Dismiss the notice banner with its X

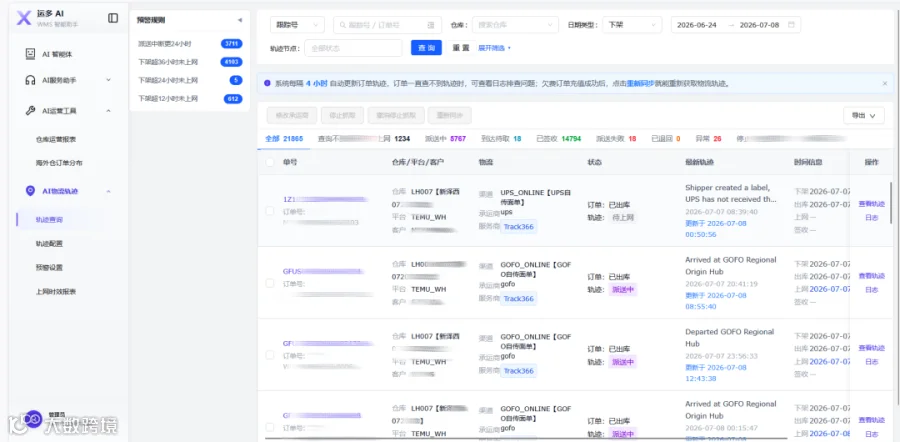pyautogui.click(x=885, y=83)
